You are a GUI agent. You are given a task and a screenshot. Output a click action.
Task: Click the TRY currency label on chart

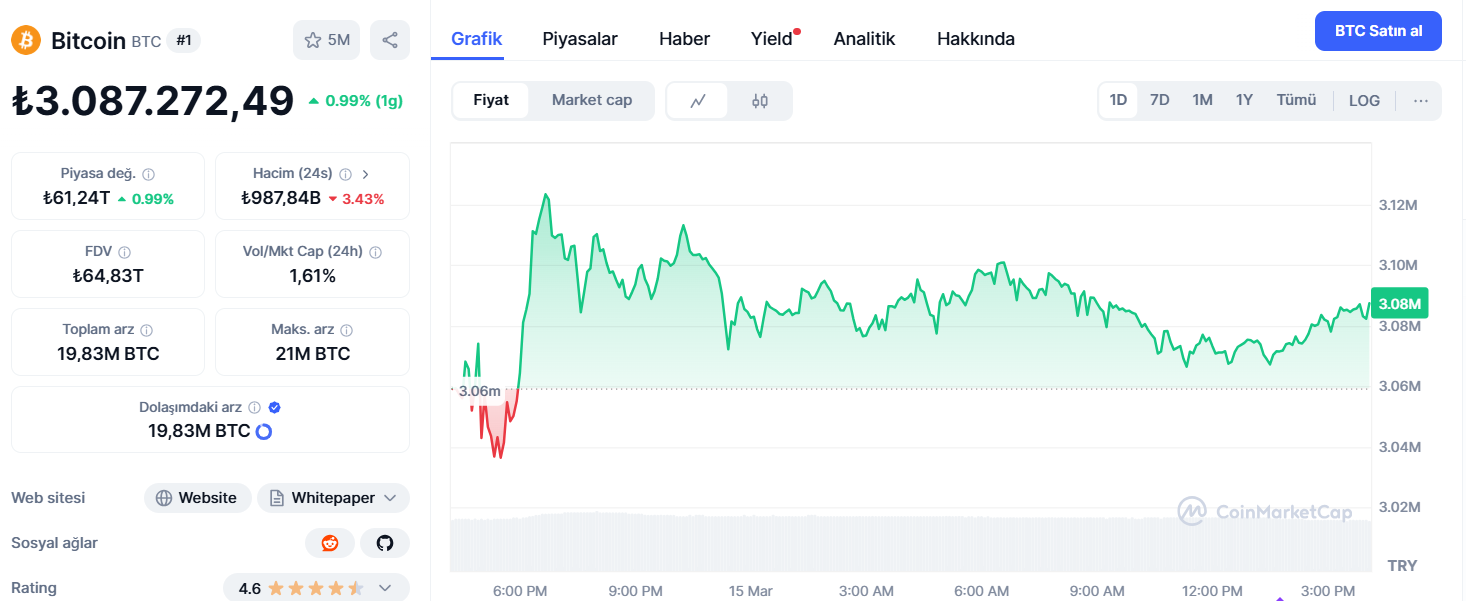1402,566
